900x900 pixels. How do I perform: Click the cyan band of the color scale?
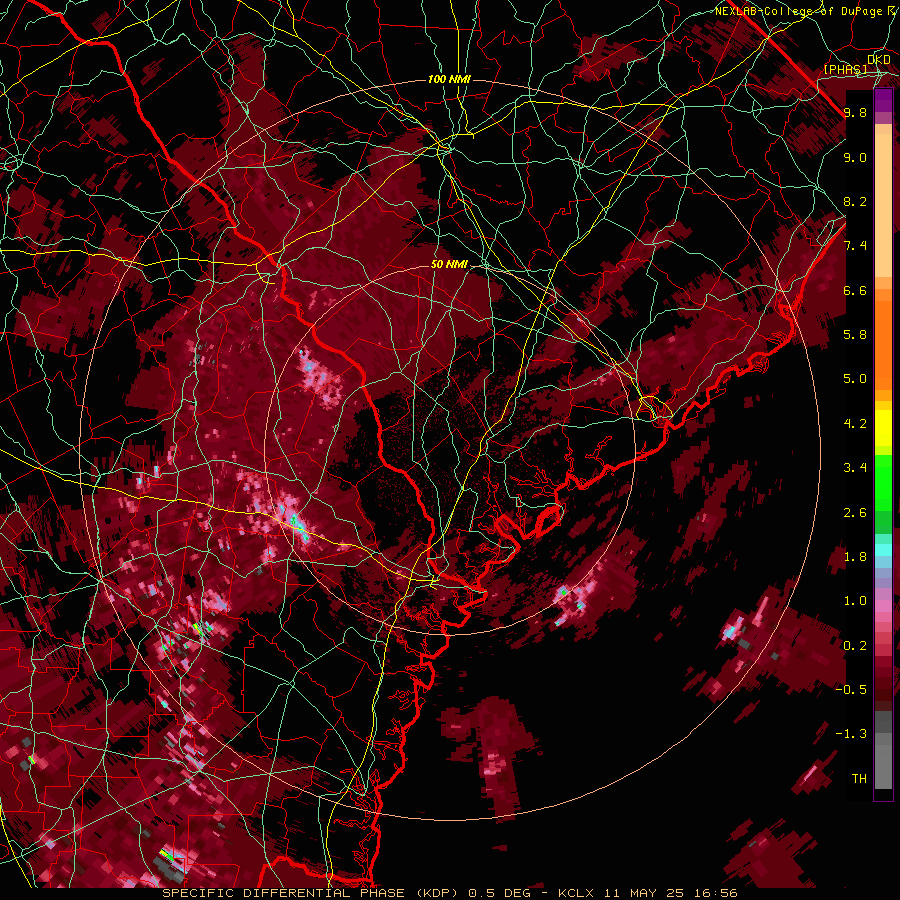click(883, 549)
